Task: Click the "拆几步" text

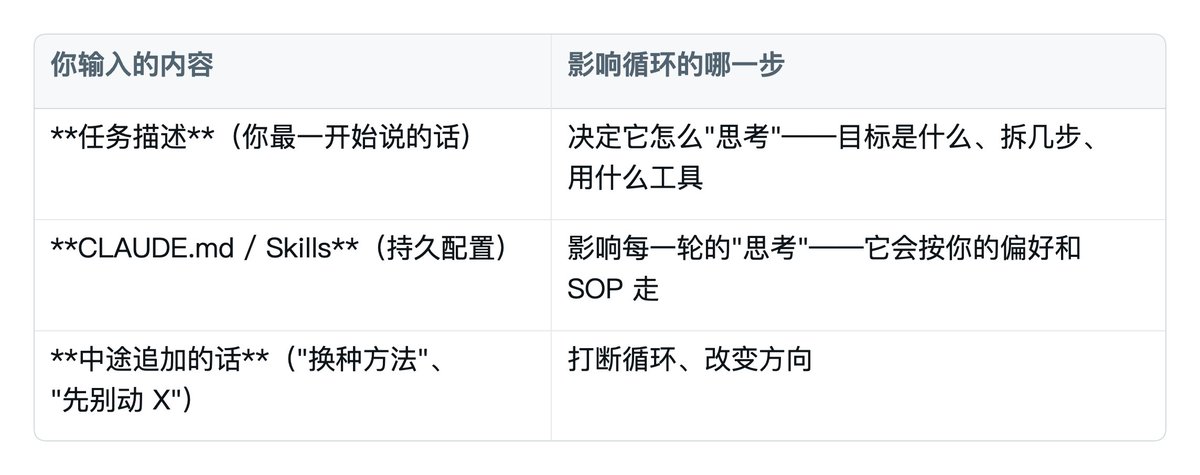Action: click(x=1040, y=137)
